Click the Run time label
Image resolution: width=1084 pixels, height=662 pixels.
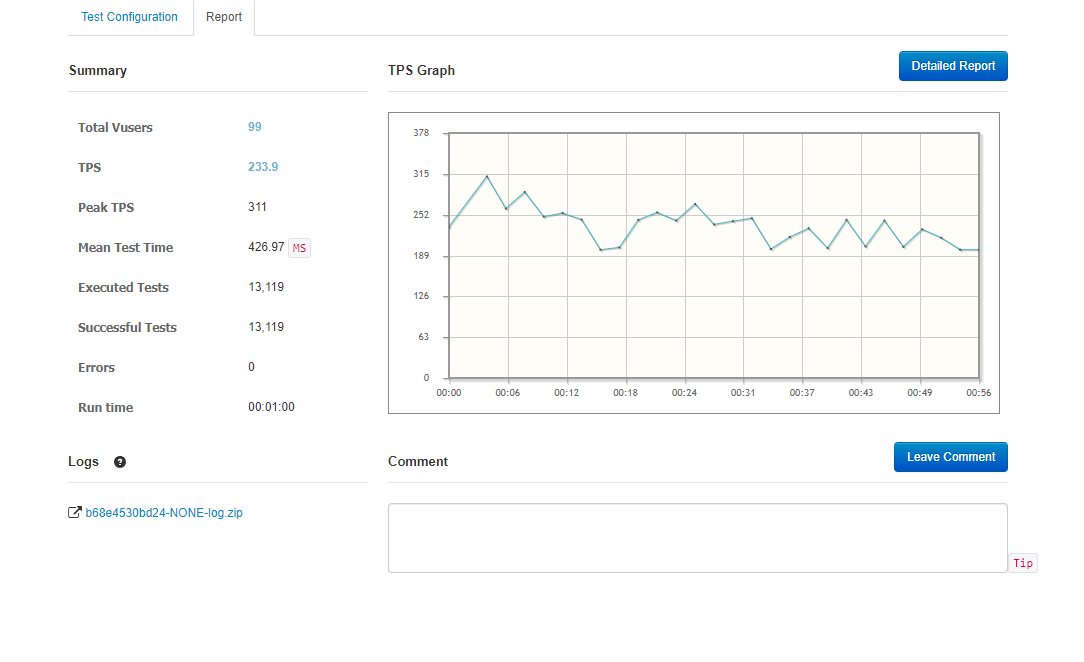(105, 408)
